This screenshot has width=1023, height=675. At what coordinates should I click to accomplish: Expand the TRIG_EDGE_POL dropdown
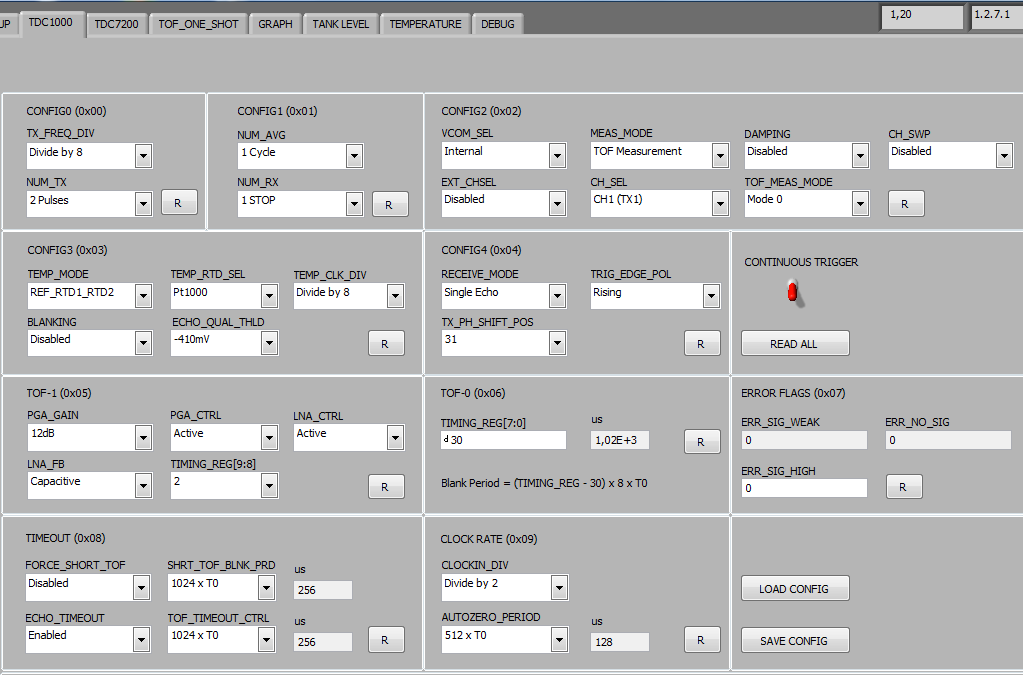(656, 295)
